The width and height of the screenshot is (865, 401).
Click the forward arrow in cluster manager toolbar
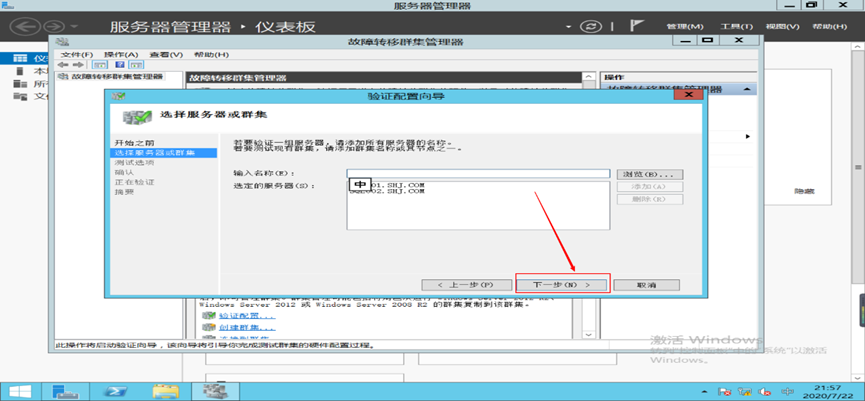coord(78,65)
